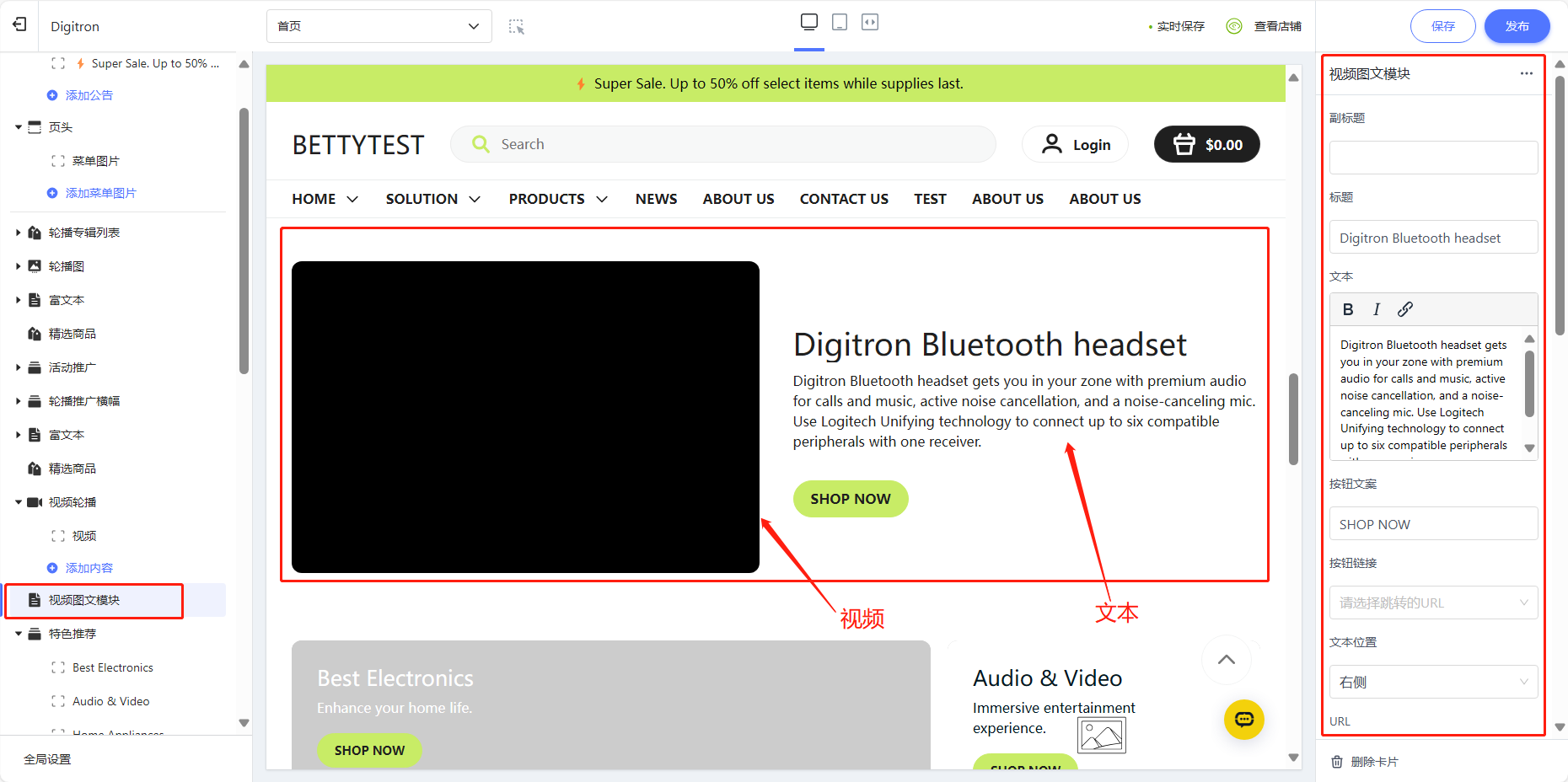Click the 轮播图 image icon
The height and width of the screenshot is (782, 1568).
[x=35, y=266]
